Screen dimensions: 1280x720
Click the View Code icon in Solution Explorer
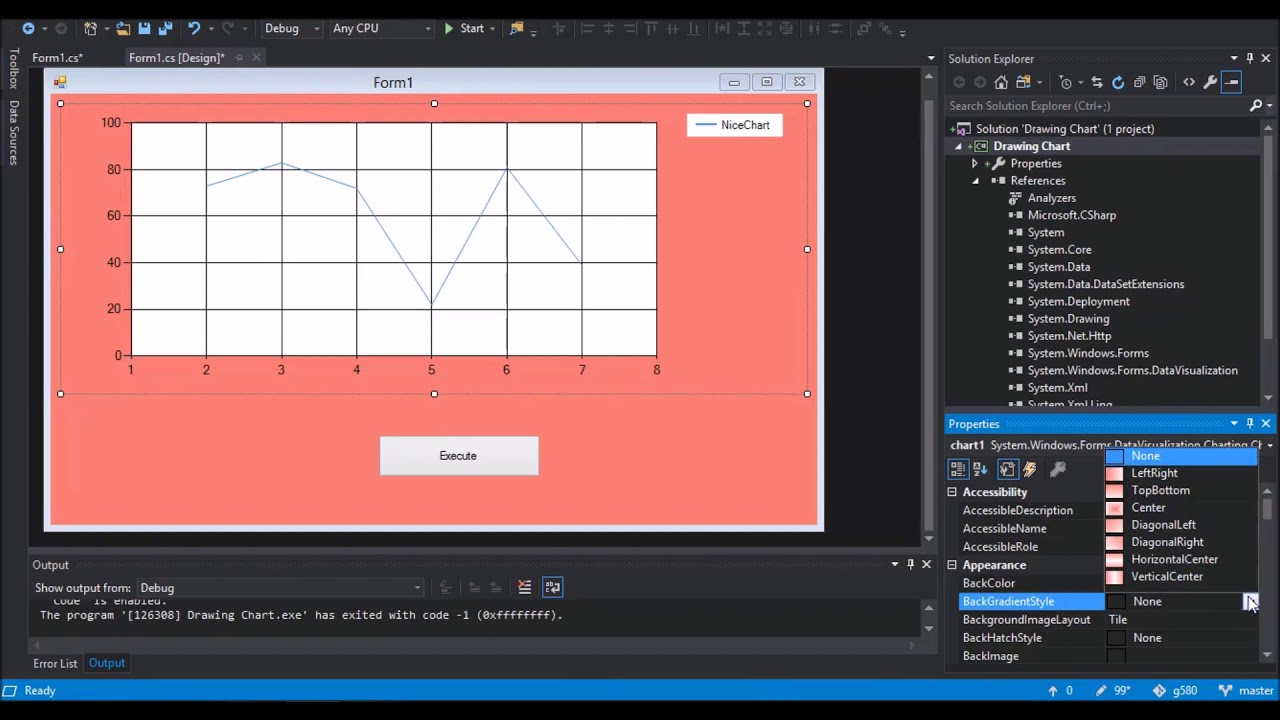pyautogui.click(x=1189, y=82)
